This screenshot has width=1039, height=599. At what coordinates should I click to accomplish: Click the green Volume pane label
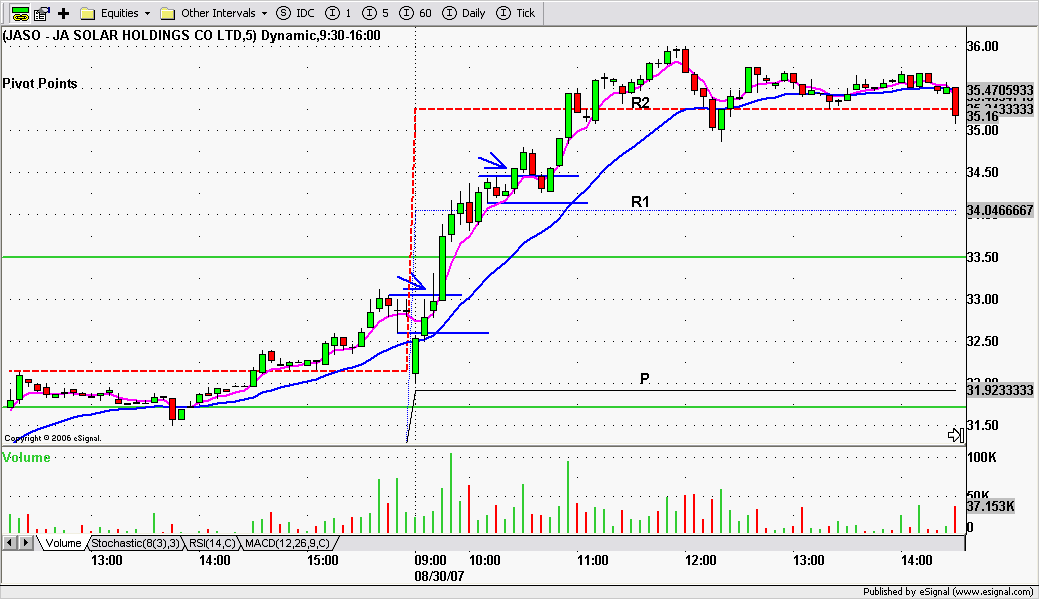coord(27,457)
